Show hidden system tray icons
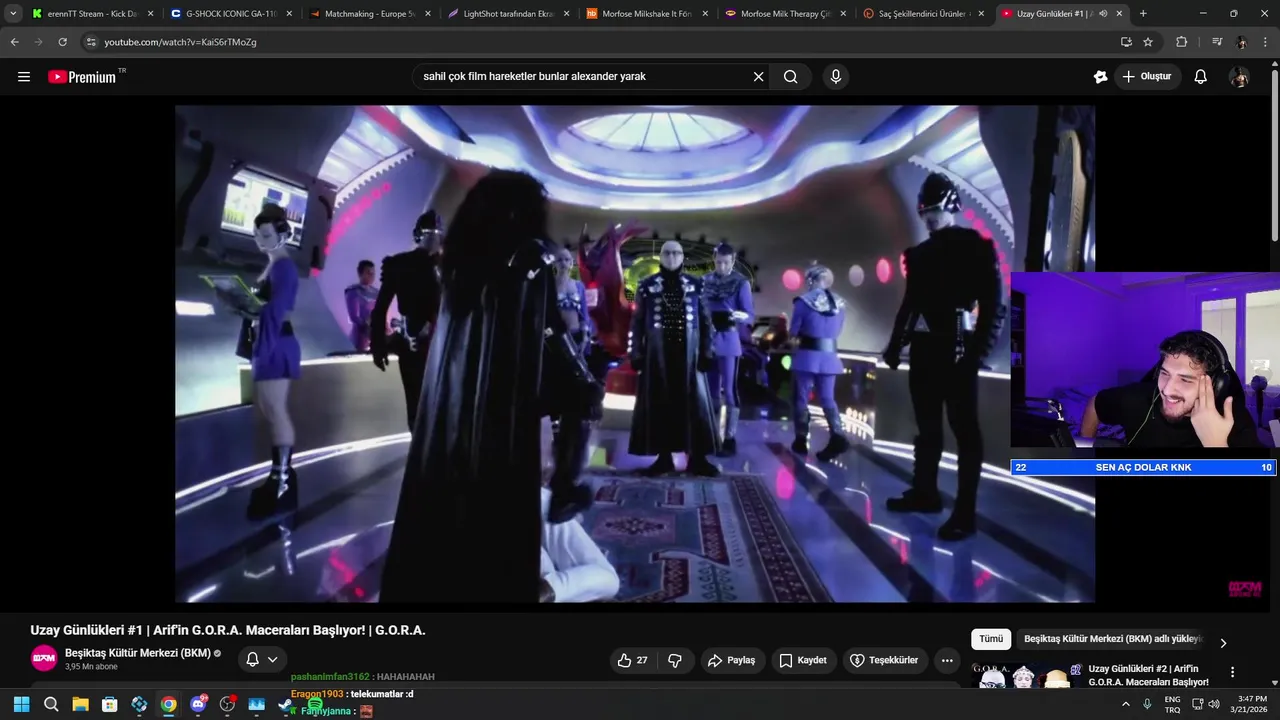This screenshot has width=1280, height=720. click(1126, 704)
